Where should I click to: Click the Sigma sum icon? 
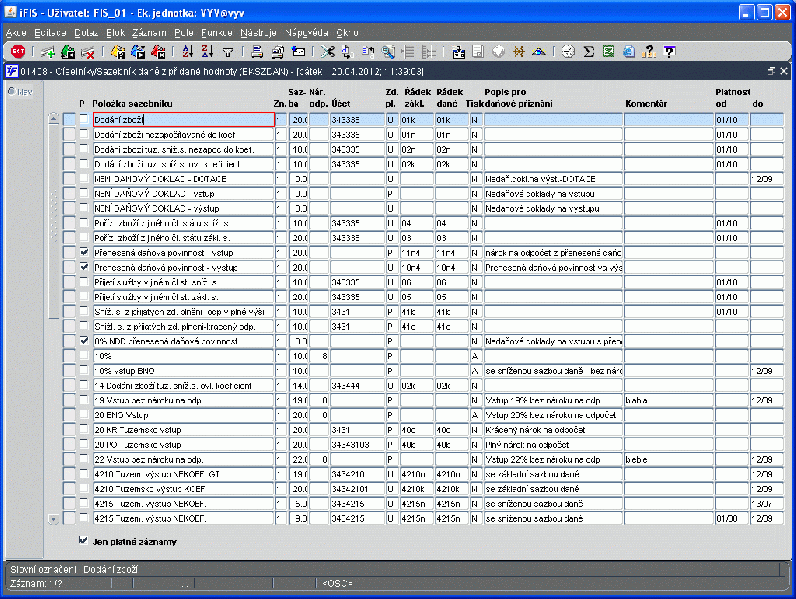point(588,51)
